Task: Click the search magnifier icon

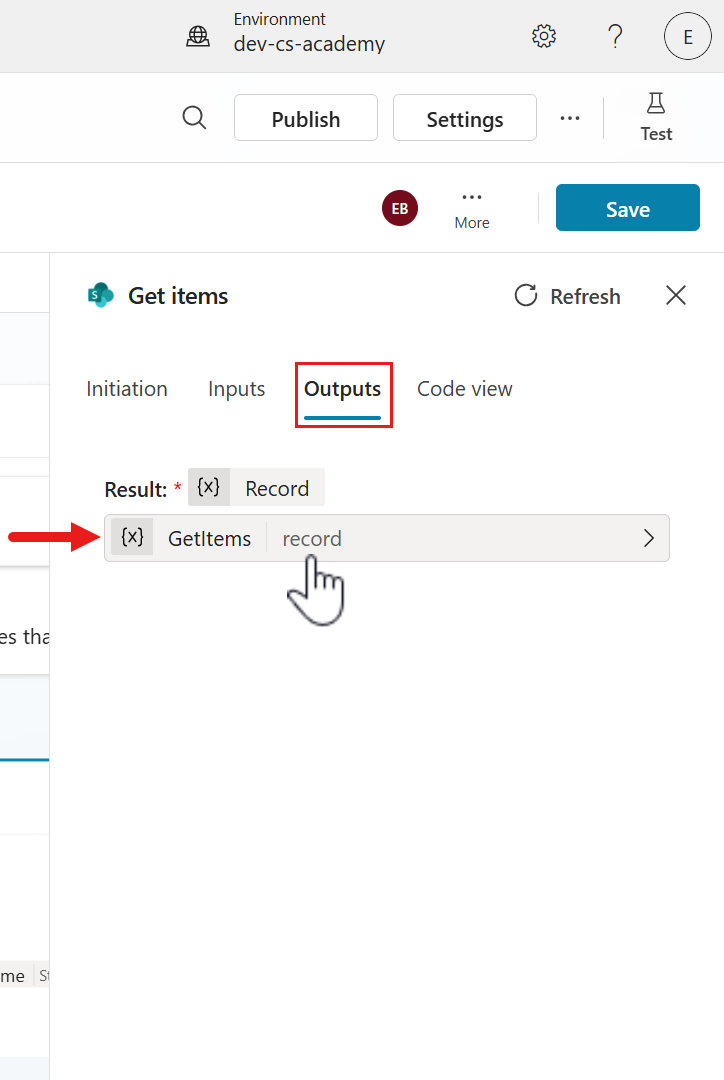Action: [194, 118]
